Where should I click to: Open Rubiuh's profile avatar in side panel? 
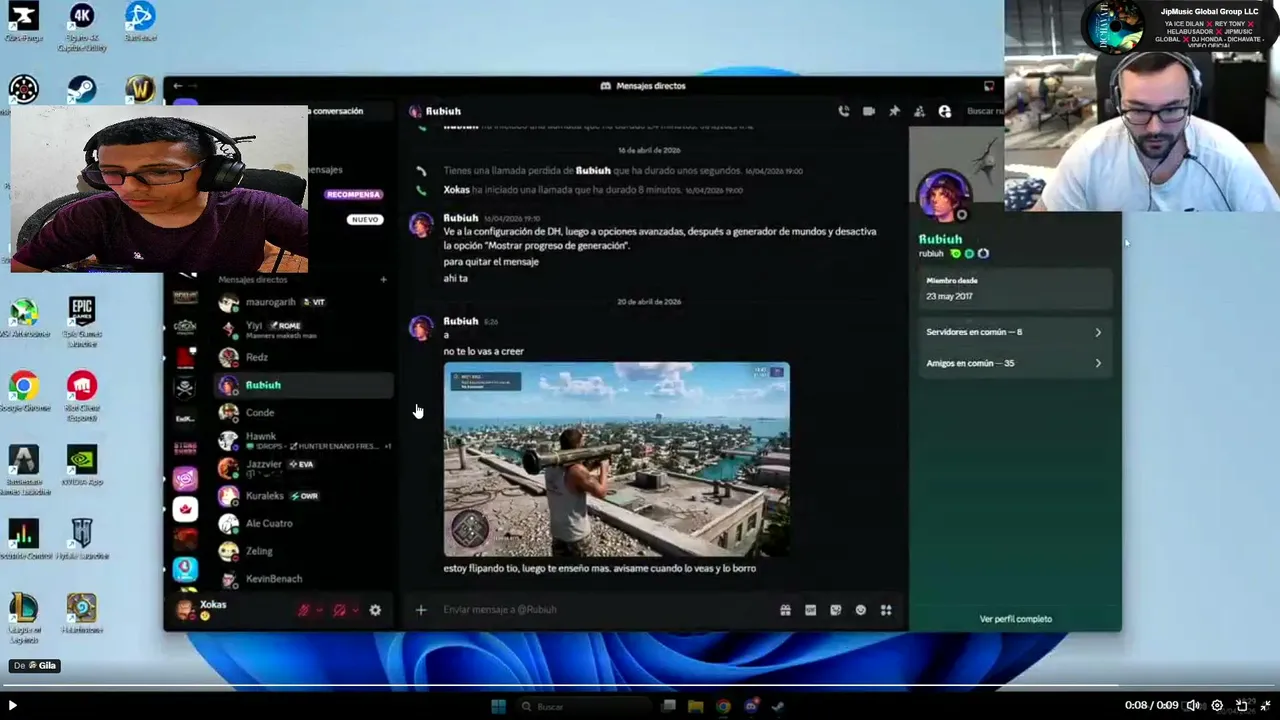[943, 197]
